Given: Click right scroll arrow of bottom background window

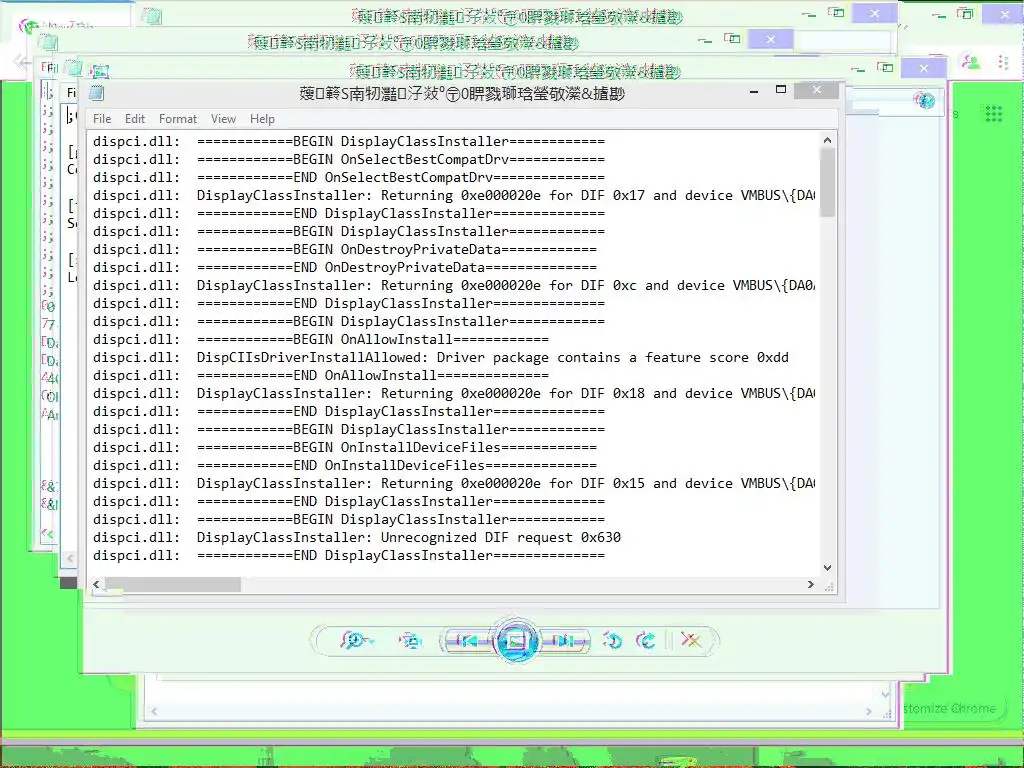Looking at the screenshot, I should (869, 711).
